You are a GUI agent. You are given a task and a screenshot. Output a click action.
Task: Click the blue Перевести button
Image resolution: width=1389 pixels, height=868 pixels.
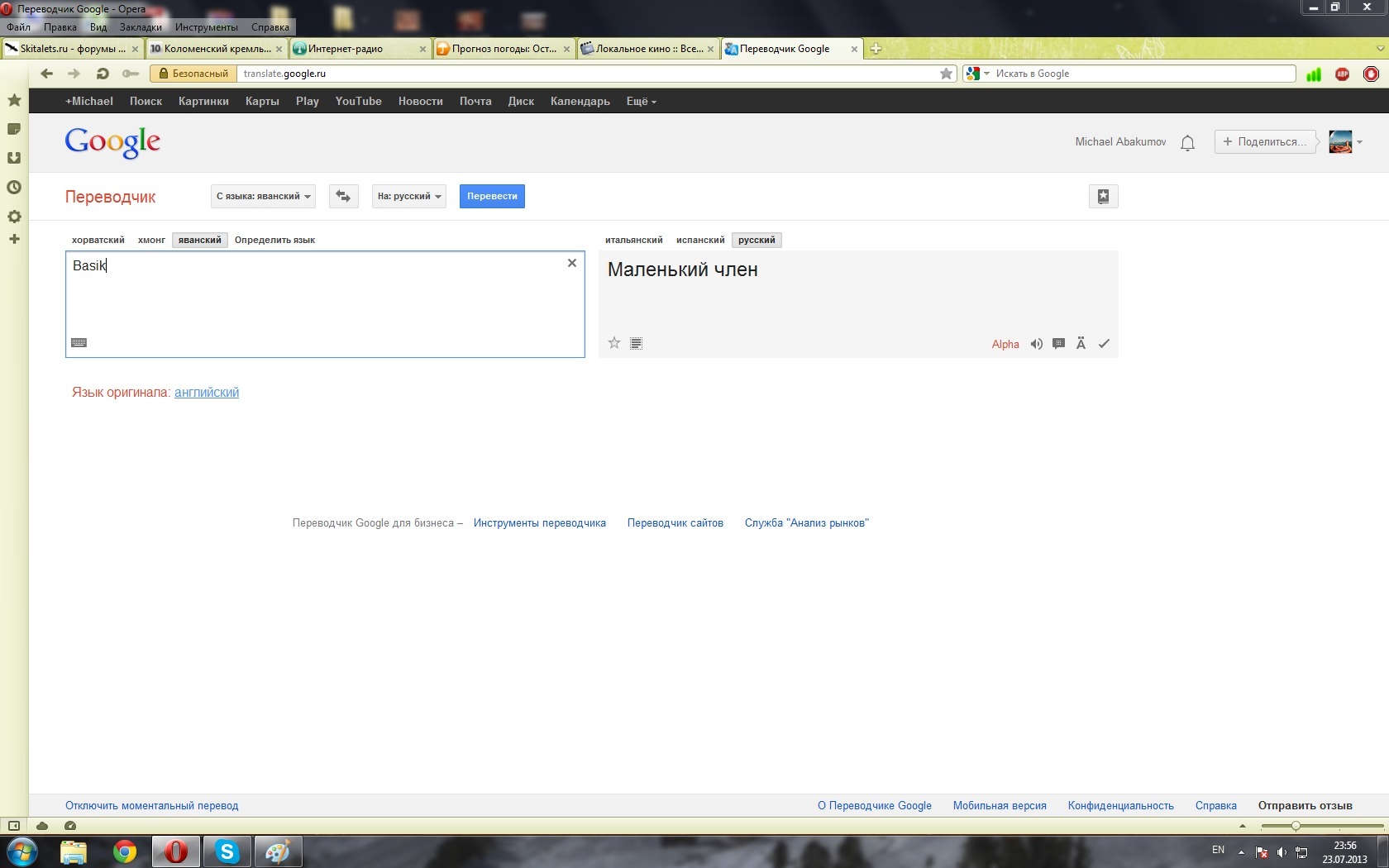tap(492, 197)
